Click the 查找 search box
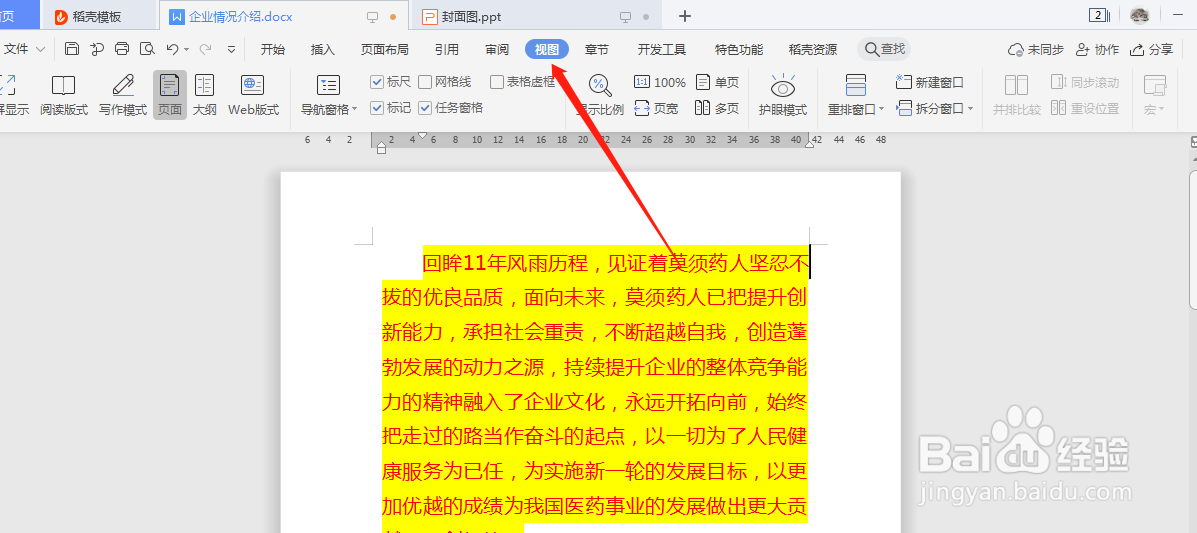 point(884,50)
